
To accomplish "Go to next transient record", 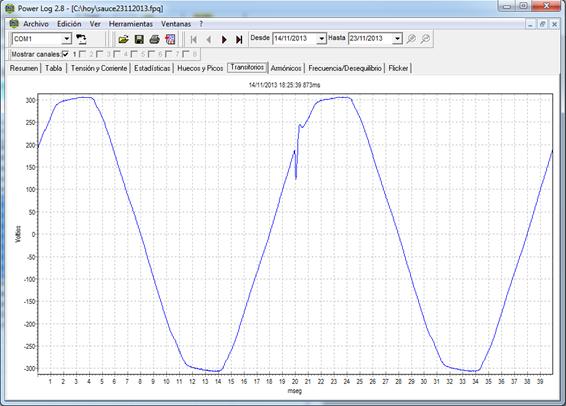I will [224, 39].
